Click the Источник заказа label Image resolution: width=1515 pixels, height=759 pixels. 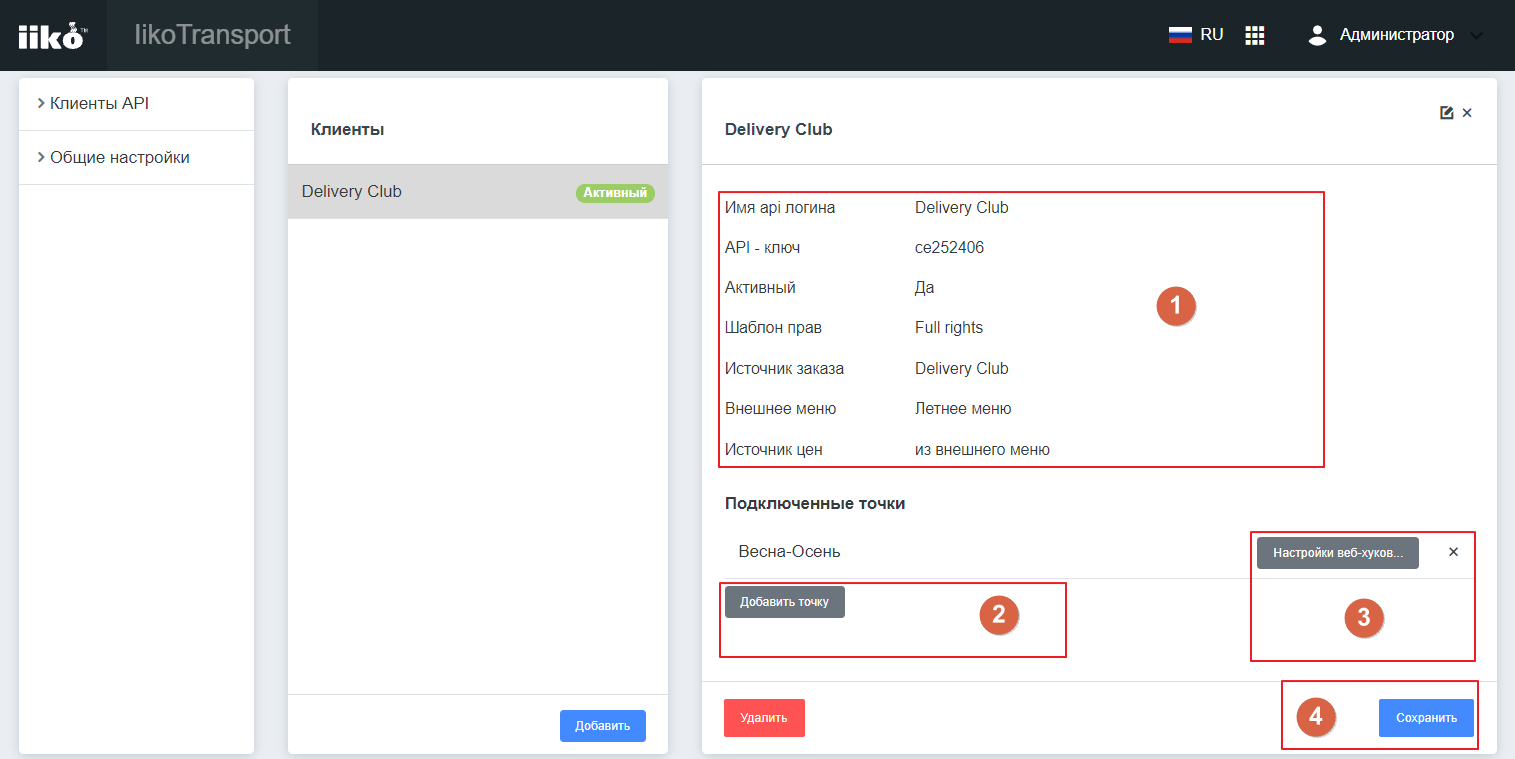(x=784, y=368)
